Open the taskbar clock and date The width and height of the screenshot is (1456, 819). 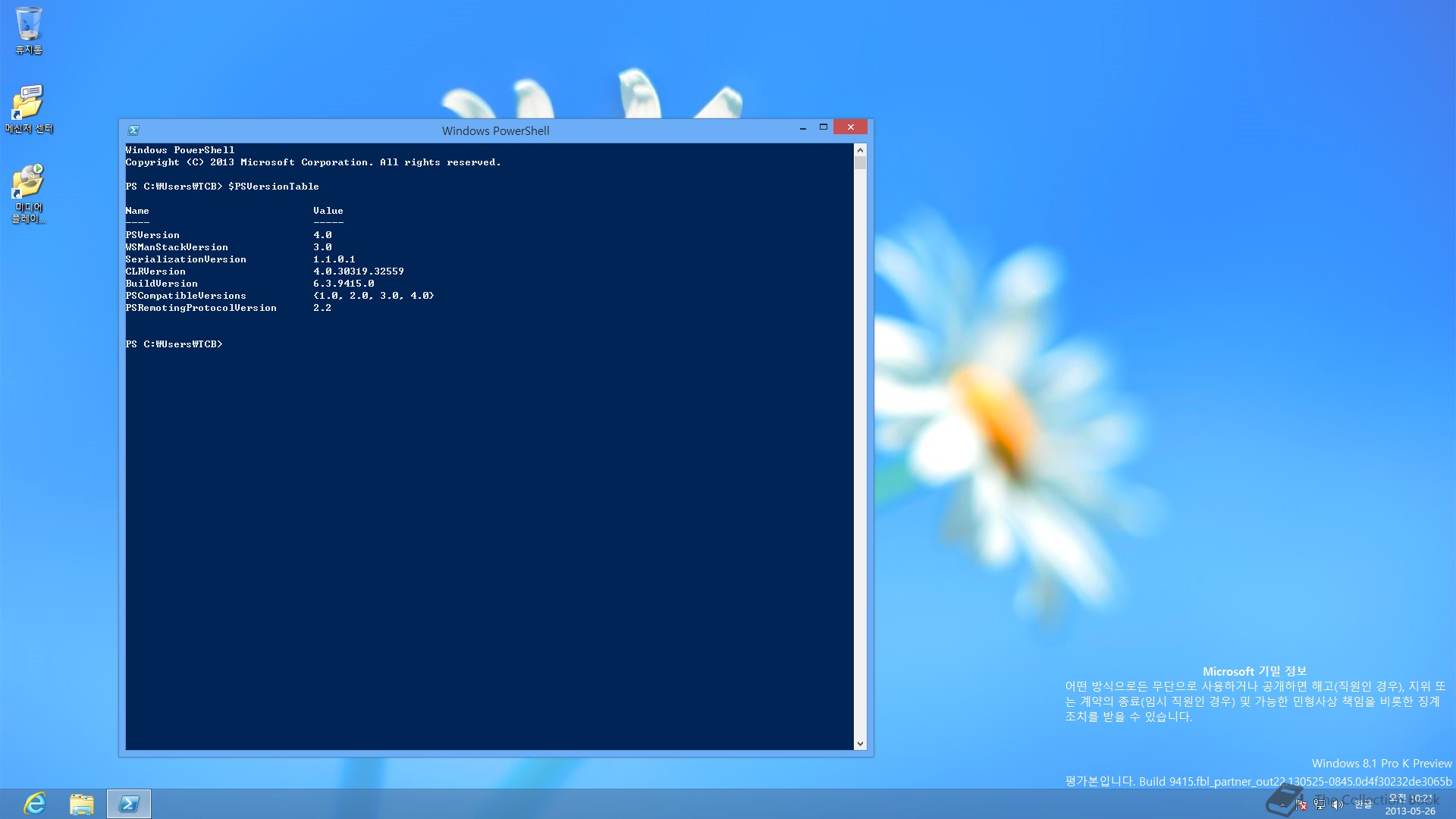click(x=1410, y=805)
